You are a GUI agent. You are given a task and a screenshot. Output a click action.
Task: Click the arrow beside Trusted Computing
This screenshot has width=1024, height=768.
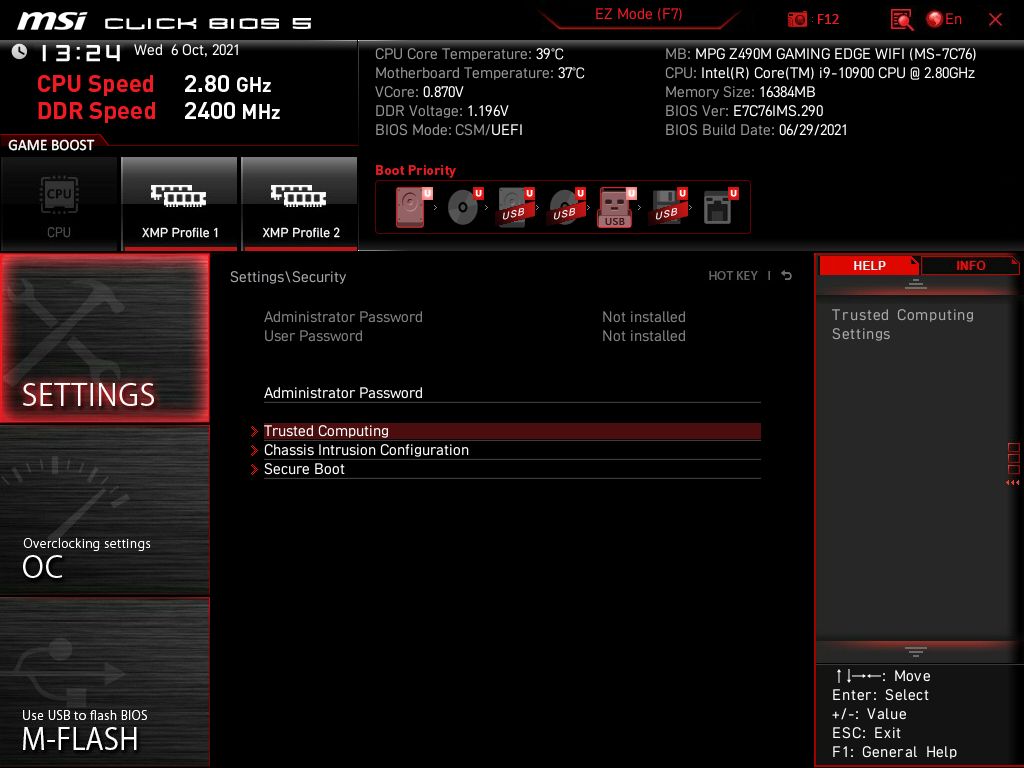click(x=255, y=431)
